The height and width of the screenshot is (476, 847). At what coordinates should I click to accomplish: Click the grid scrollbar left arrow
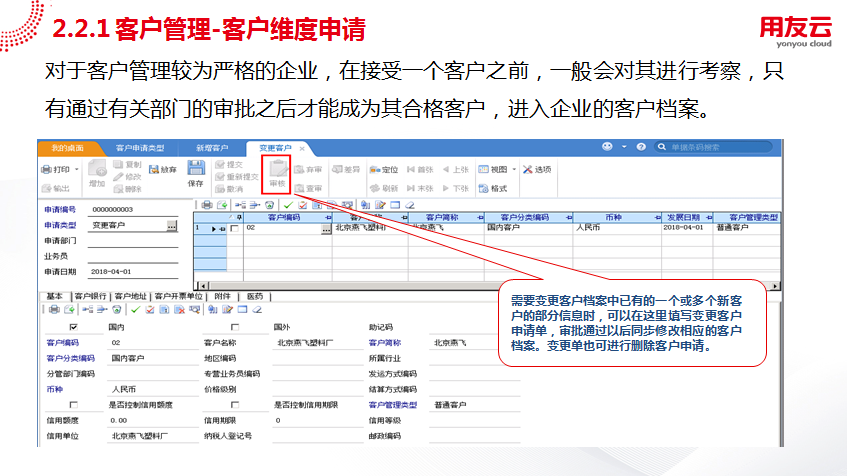click(x=202, y=286)
